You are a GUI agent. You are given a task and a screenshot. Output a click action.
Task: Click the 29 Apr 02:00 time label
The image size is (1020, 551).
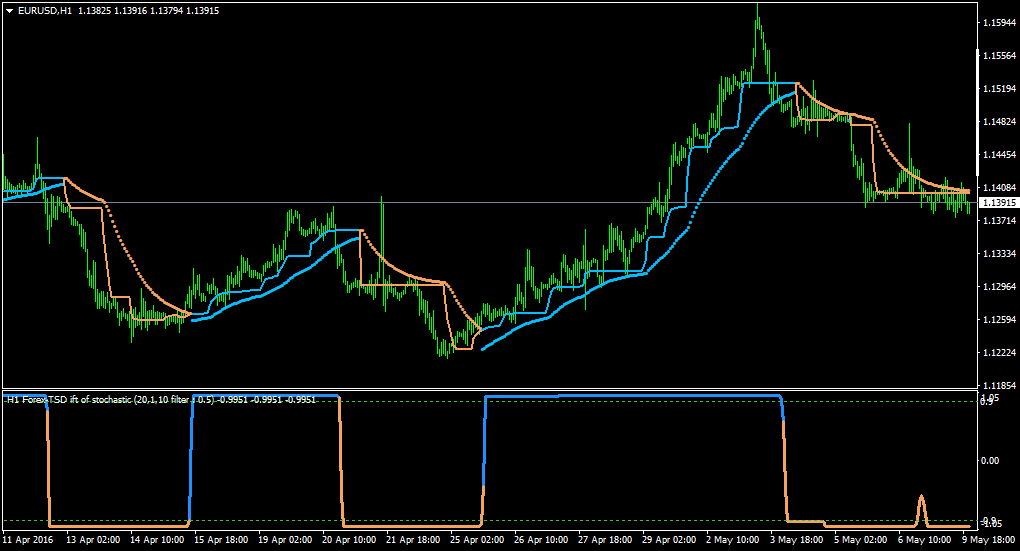(x=669, y=539)
